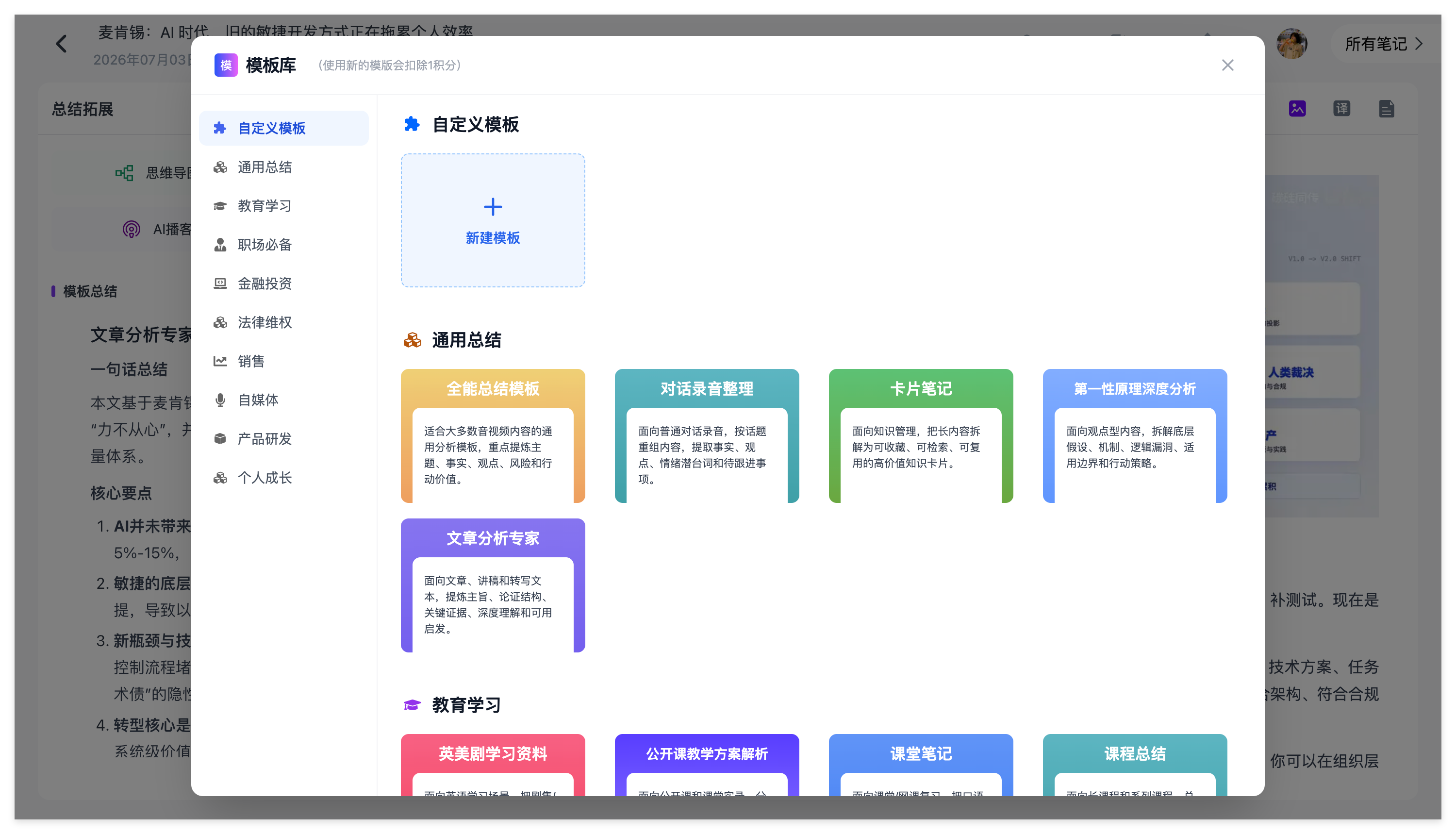
Task: Click the puzzle icon beside 自定义模板 heading
Action: (x=412, y=124)
